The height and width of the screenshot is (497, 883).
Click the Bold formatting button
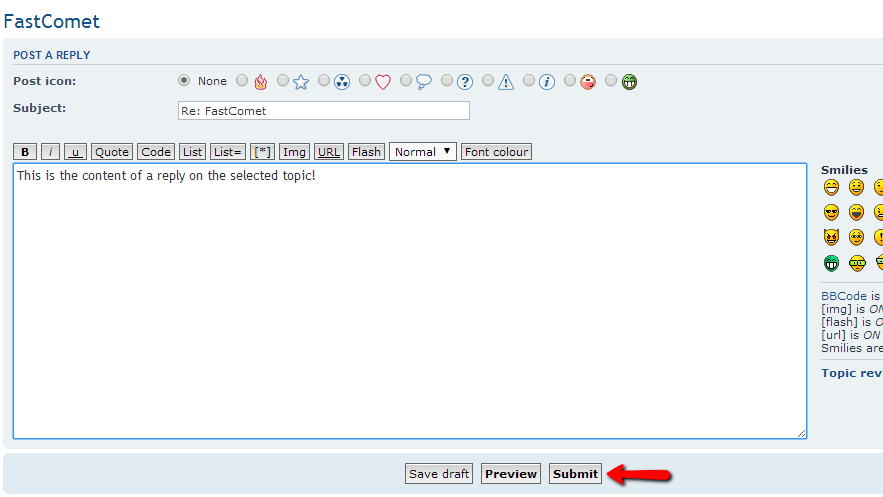point(25,152)
